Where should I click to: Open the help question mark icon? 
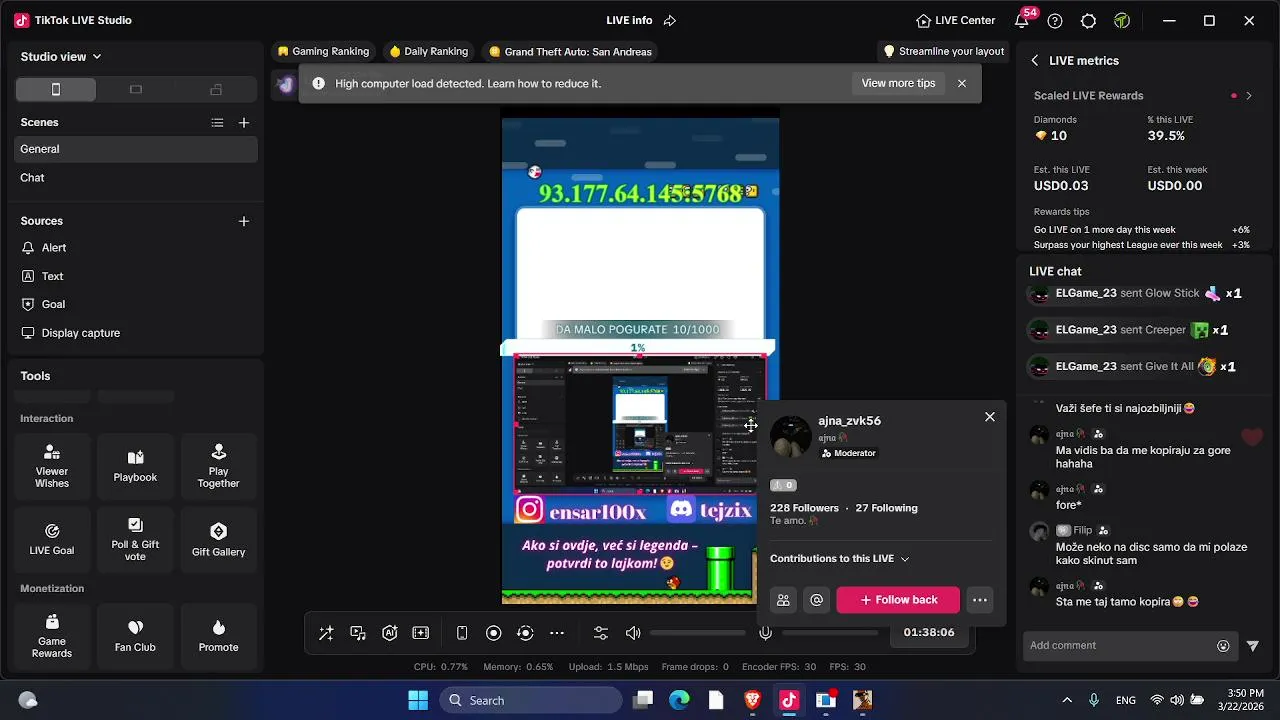tap(1055, 20)
